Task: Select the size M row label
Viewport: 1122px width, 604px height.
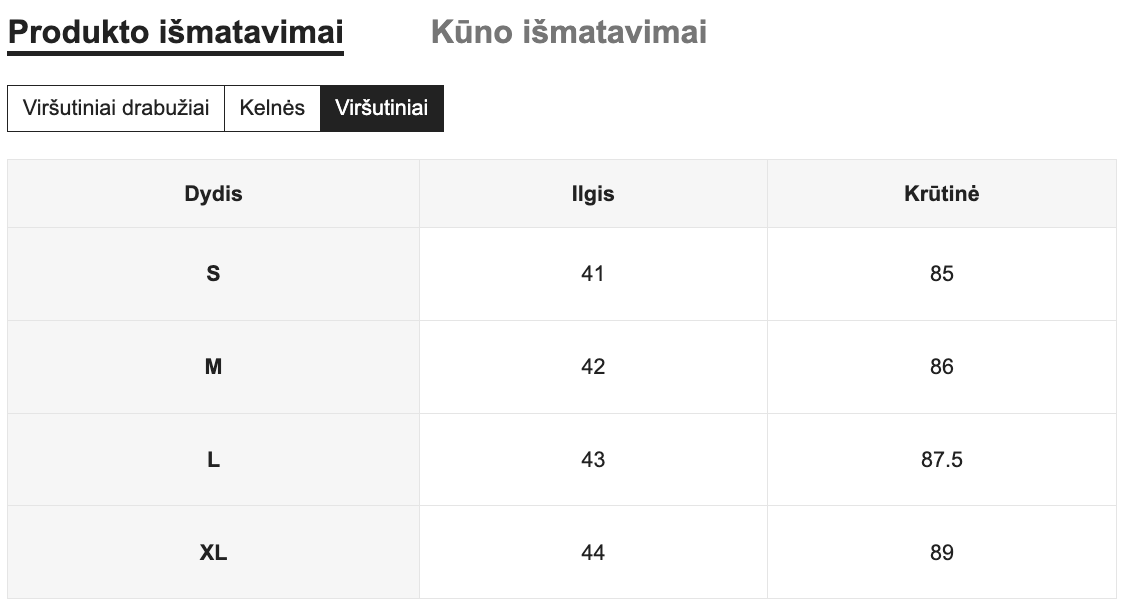Action: [213, 366]
